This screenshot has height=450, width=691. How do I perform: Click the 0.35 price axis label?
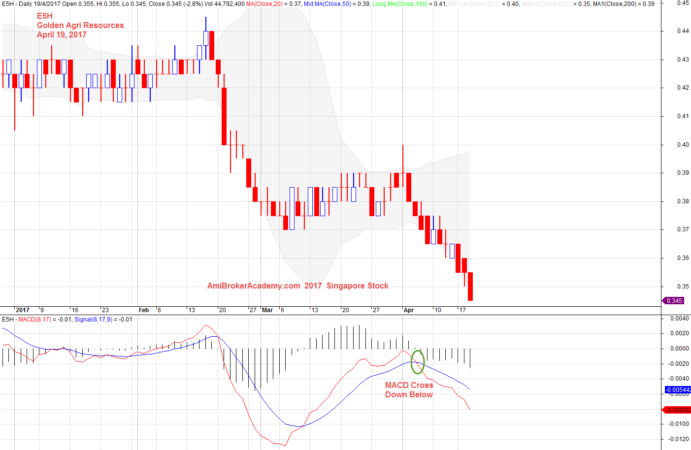click(683, 286)
